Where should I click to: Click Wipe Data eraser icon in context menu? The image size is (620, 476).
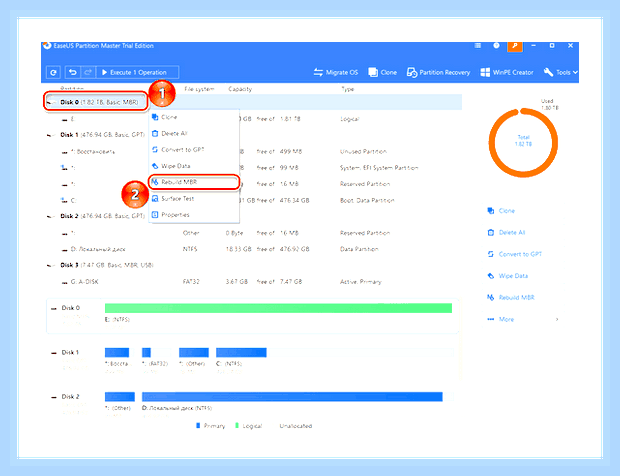pos(155,166)
